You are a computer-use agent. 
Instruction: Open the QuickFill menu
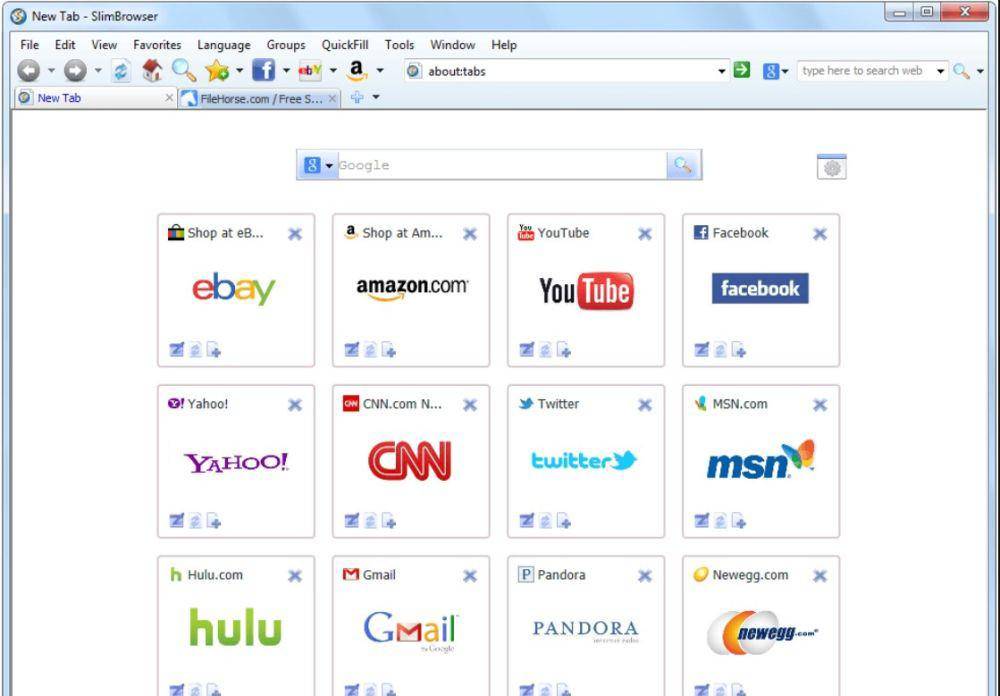pos(344,45)
